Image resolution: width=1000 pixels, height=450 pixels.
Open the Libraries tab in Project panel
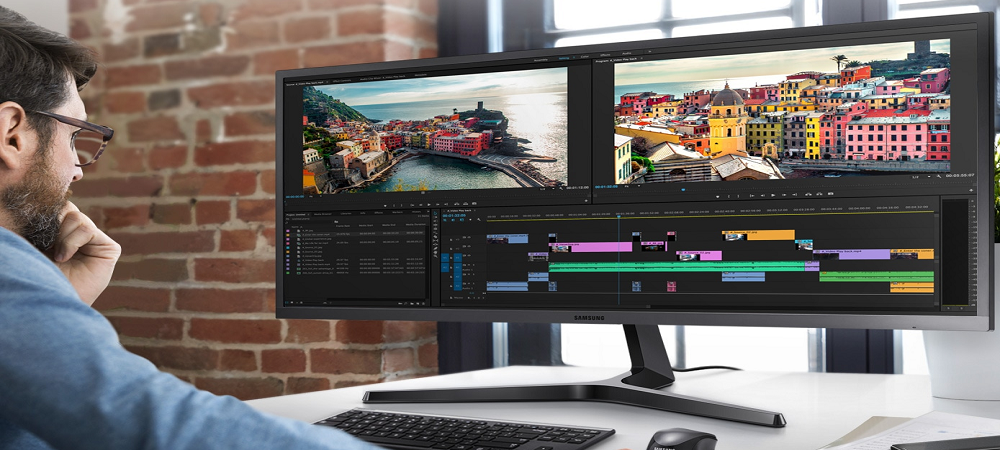point(346,214)
